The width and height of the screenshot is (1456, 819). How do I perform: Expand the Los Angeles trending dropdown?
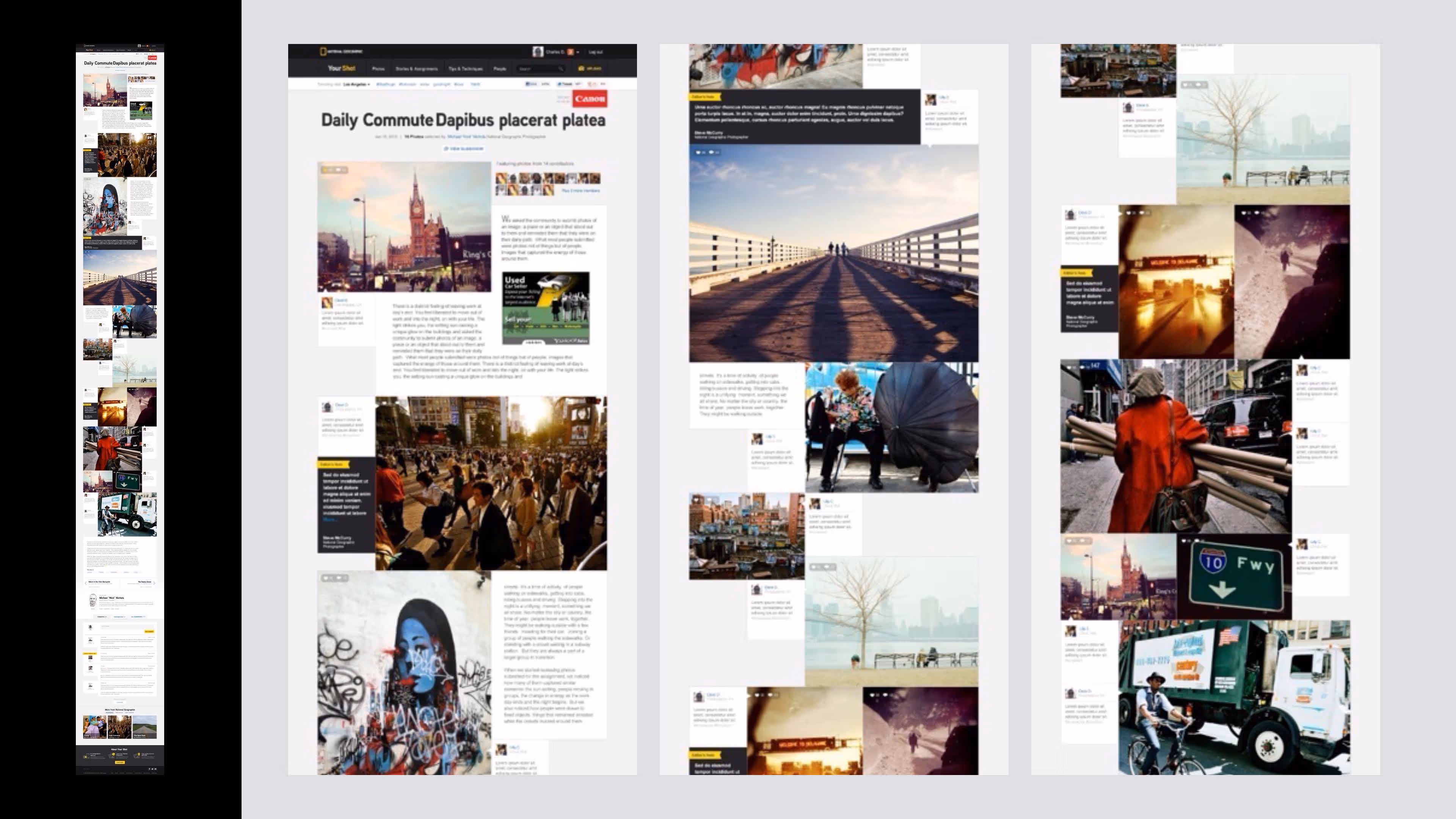tap(357, 84)
